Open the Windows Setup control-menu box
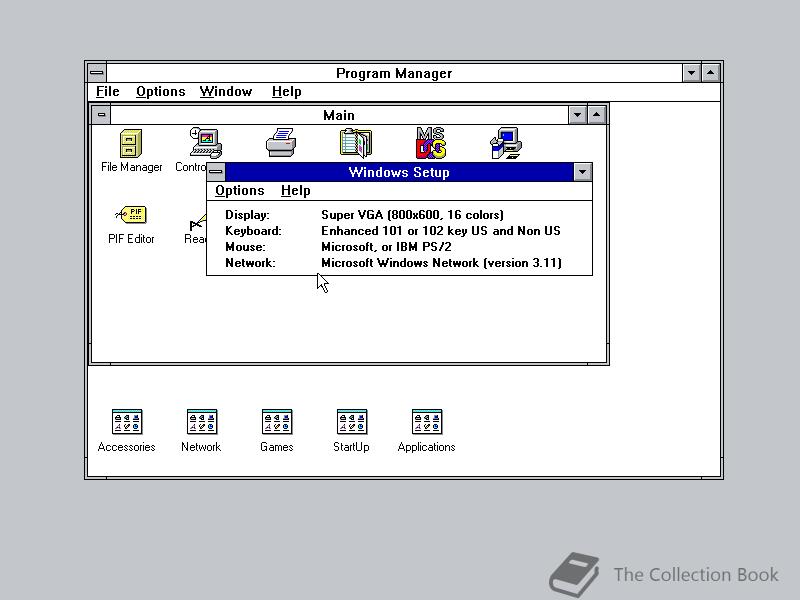Image resolution: width=800 pixels, height=600 pixels. pyautogui.click(x=216, y=172)
